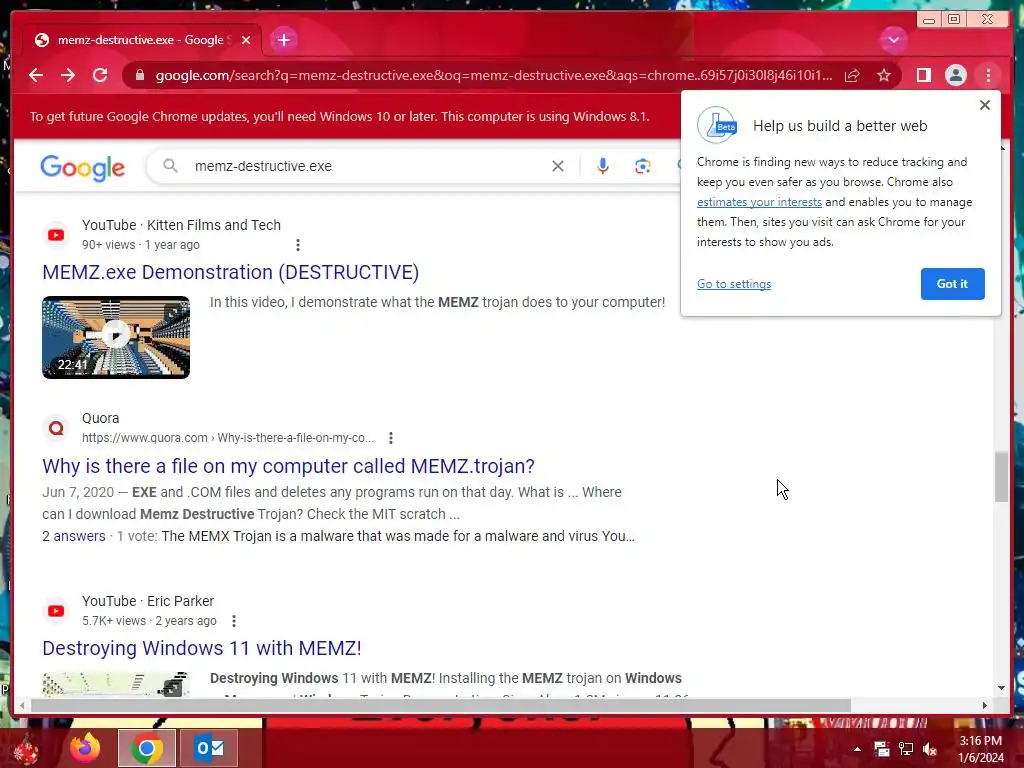Click the YouTube icon beside Kitten Films and Tech
Viewport: 1024px width, 768px height.
point(56,234)
